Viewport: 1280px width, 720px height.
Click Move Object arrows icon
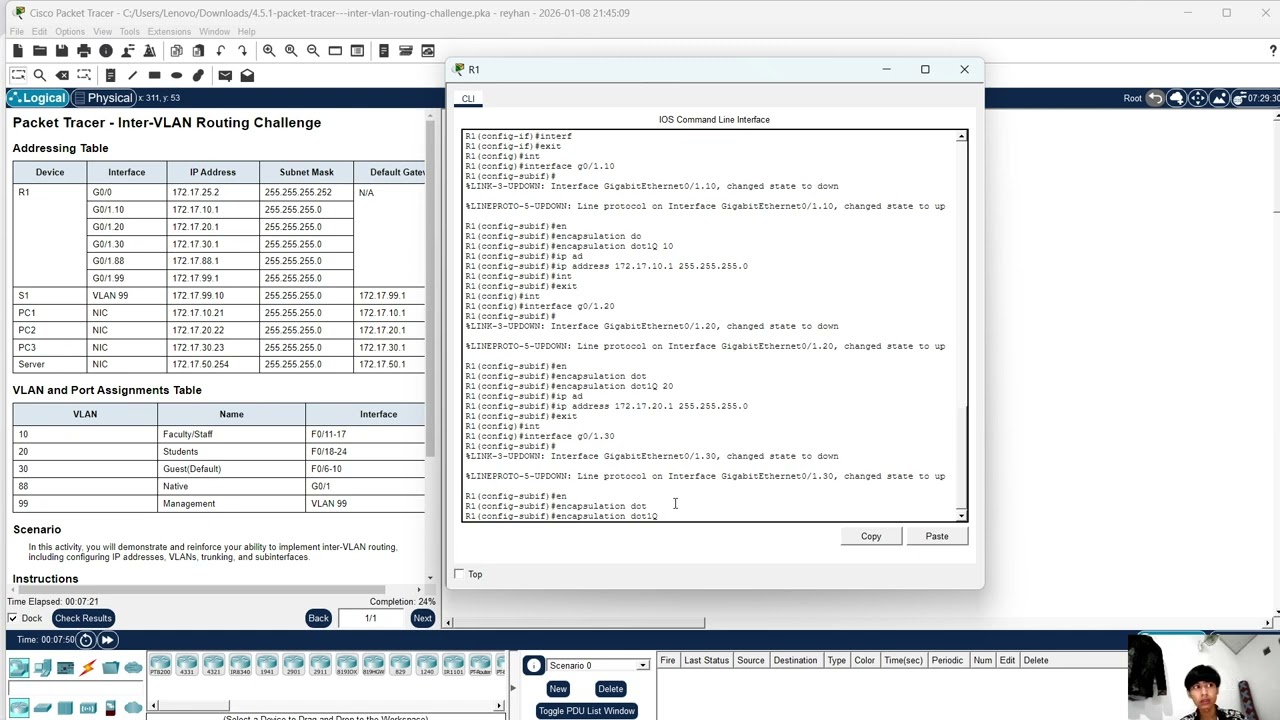(1198, 98)
